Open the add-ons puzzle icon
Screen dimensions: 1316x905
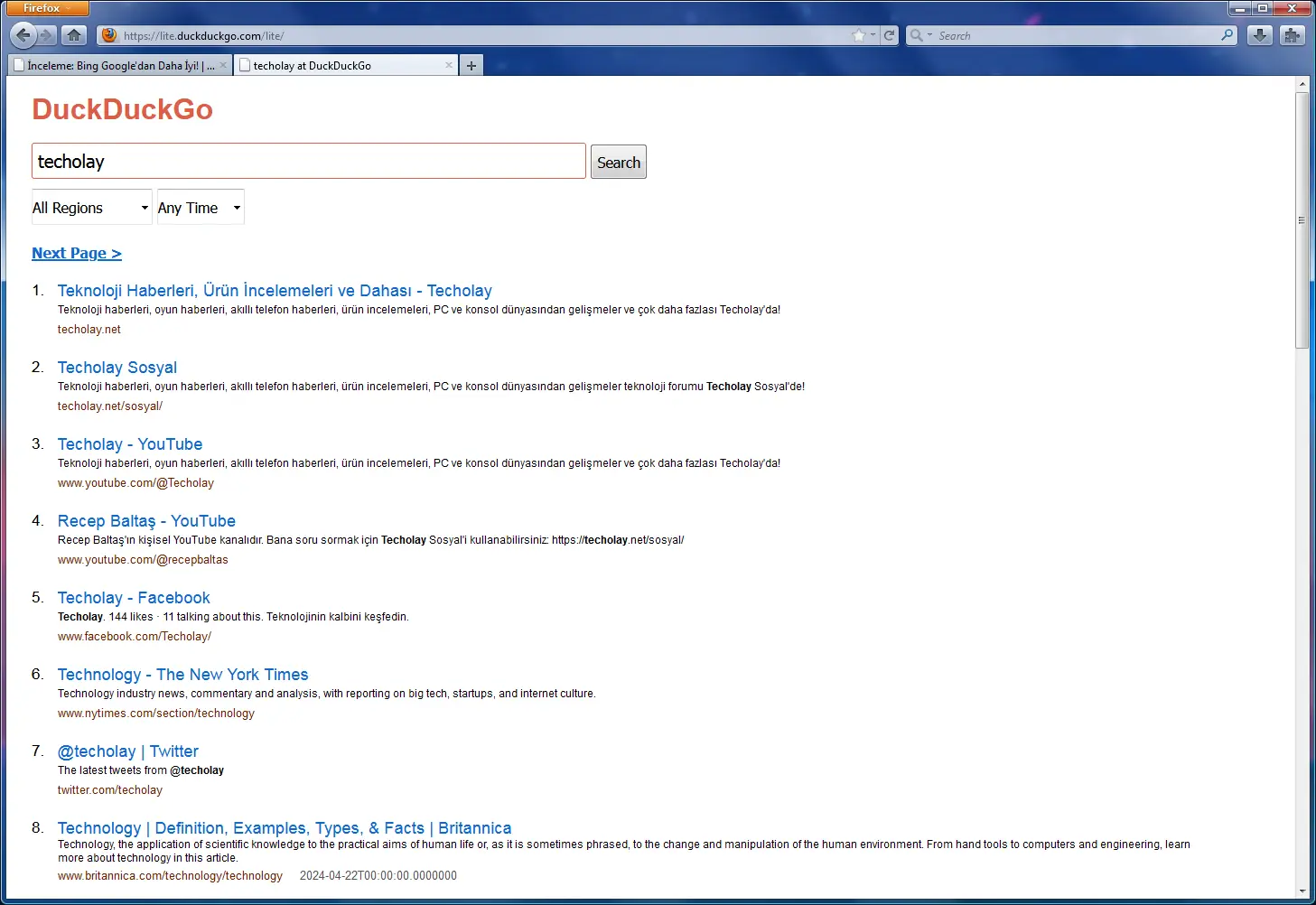click(x=1293, y=35)
